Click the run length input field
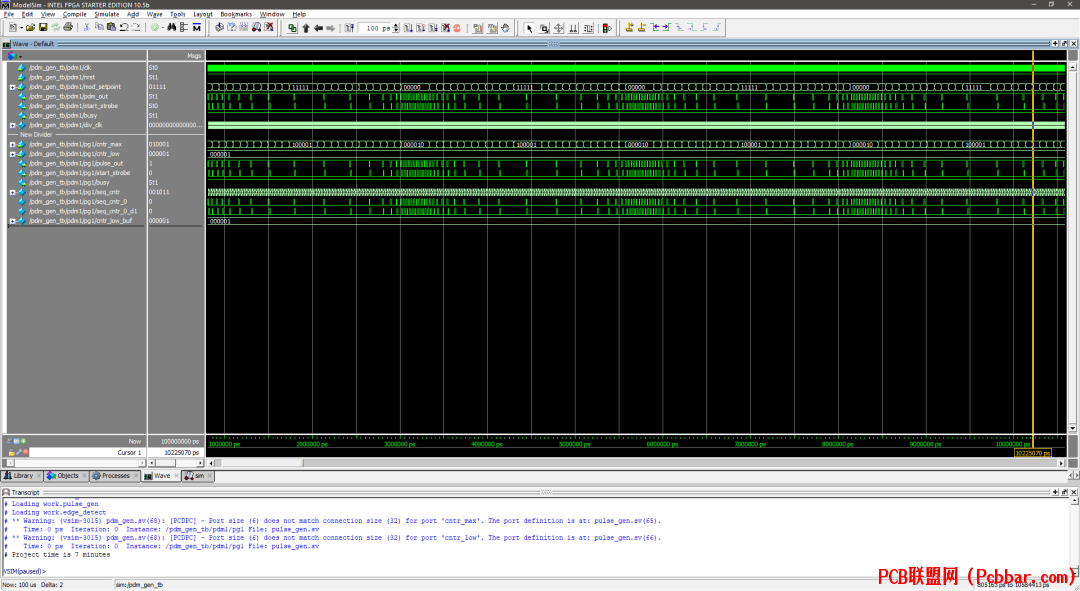 (x=375, y=28)
